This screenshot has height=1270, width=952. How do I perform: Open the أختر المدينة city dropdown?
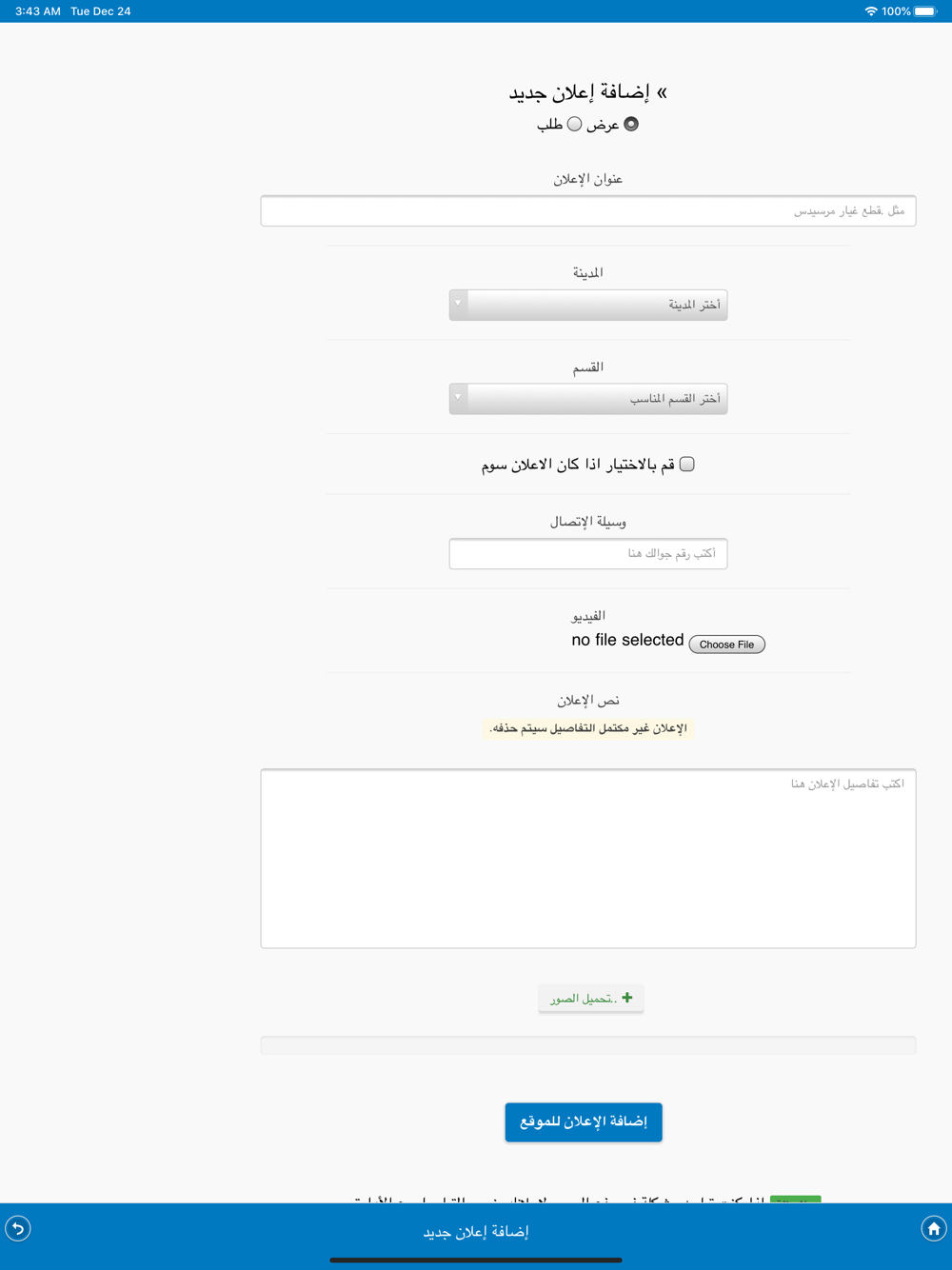(598, 305)
